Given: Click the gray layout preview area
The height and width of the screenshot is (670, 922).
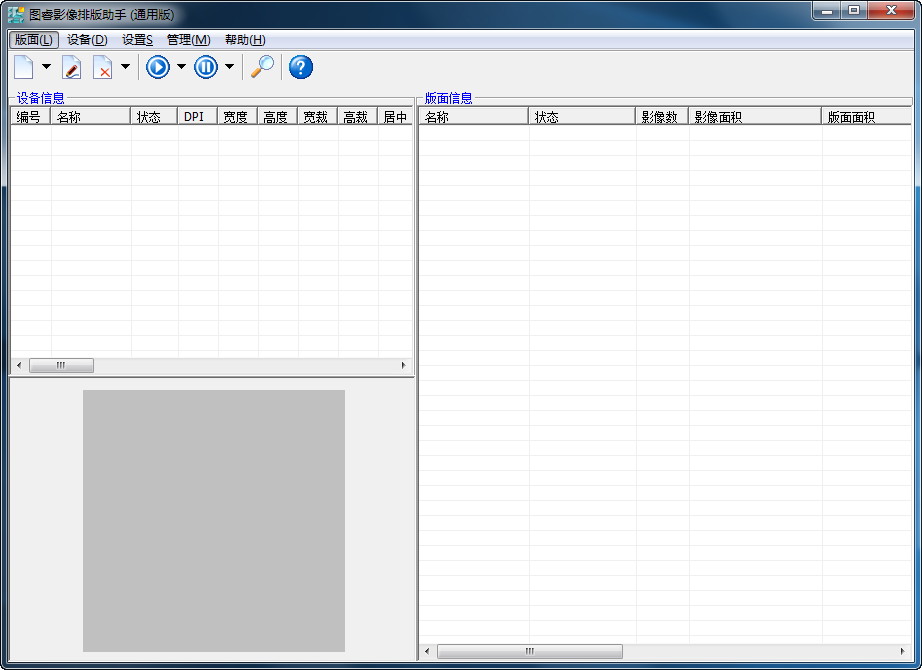Looking at the screenshot, I should tap(214, 520).
